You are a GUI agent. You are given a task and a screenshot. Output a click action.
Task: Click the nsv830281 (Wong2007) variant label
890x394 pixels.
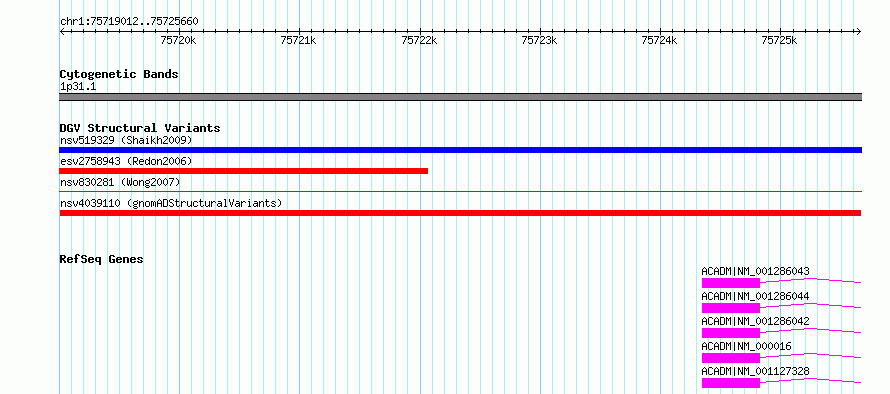120,182
